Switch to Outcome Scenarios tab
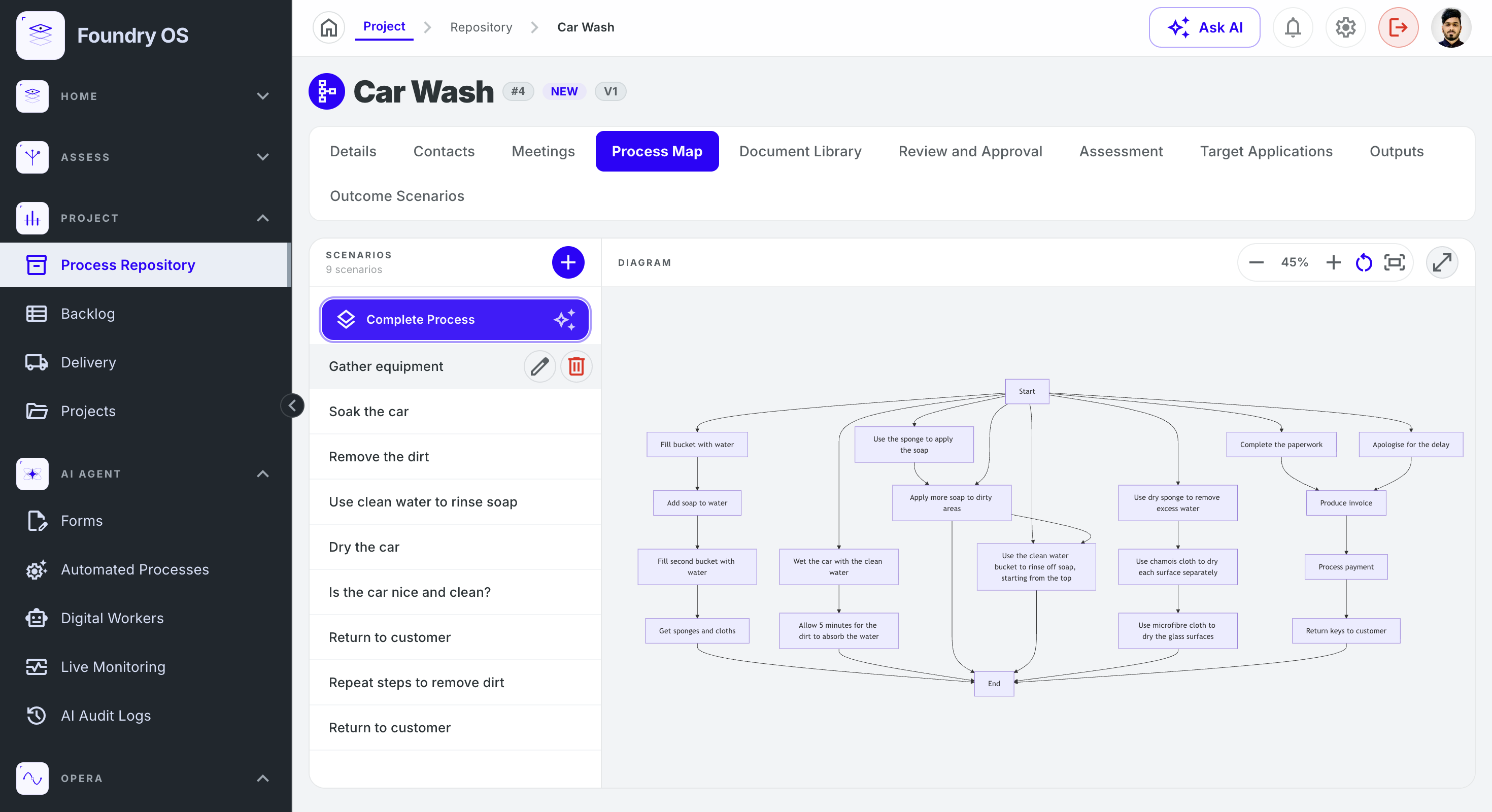 (397, 196)
